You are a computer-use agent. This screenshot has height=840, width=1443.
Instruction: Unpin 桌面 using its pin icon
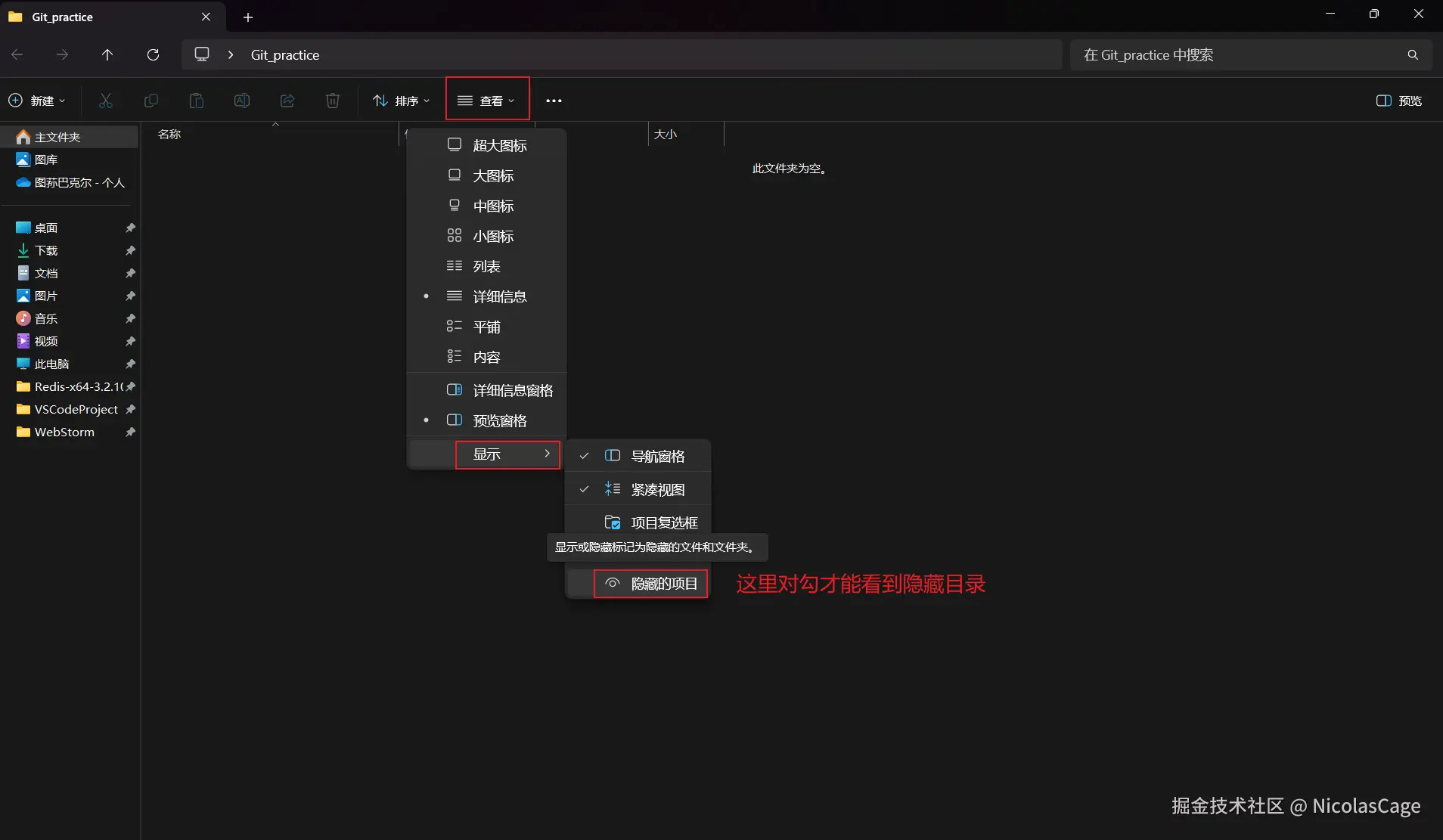(130, 228)
